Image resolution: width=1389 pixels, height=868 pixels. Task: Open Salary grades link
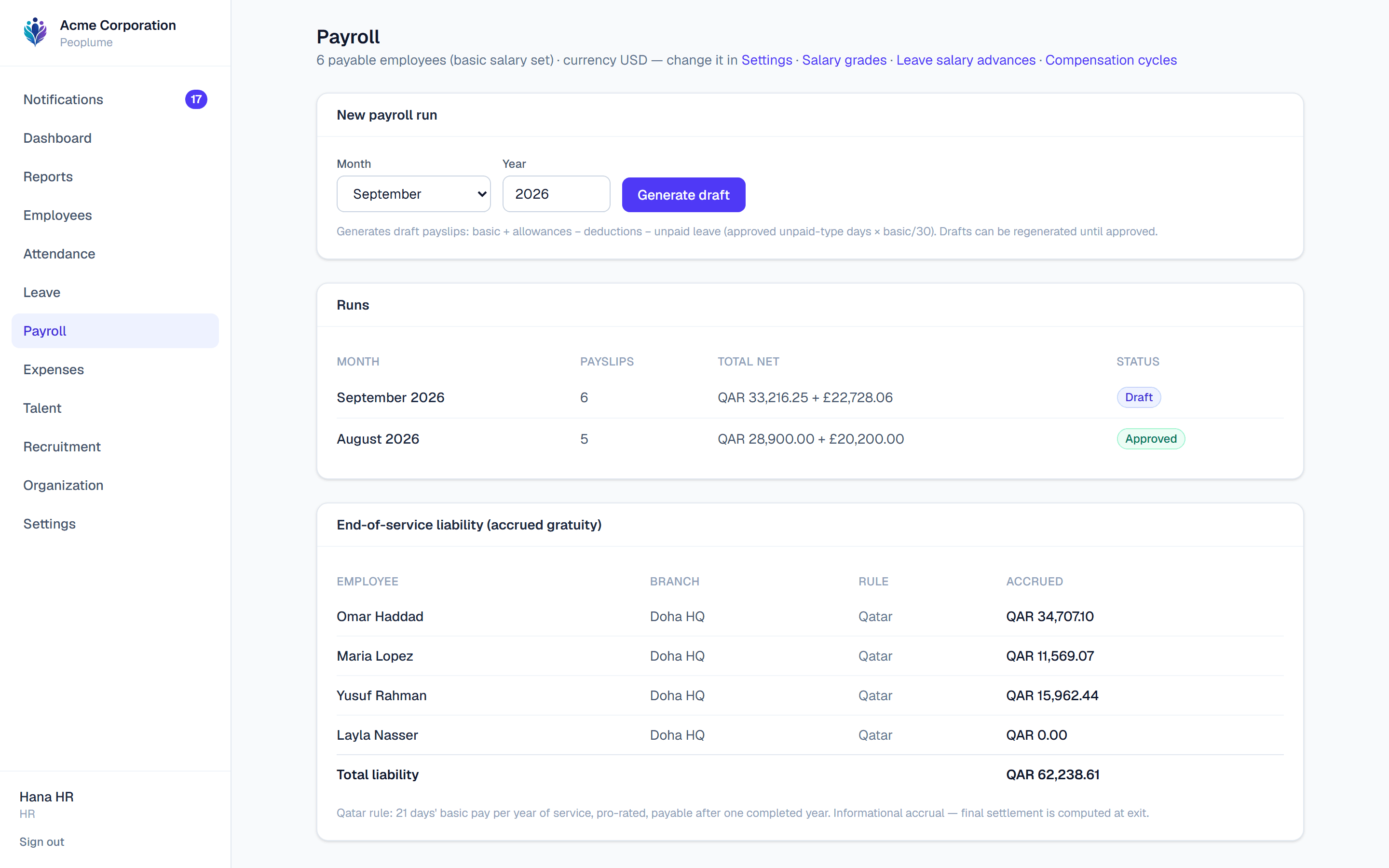click(x=844, y=60)
